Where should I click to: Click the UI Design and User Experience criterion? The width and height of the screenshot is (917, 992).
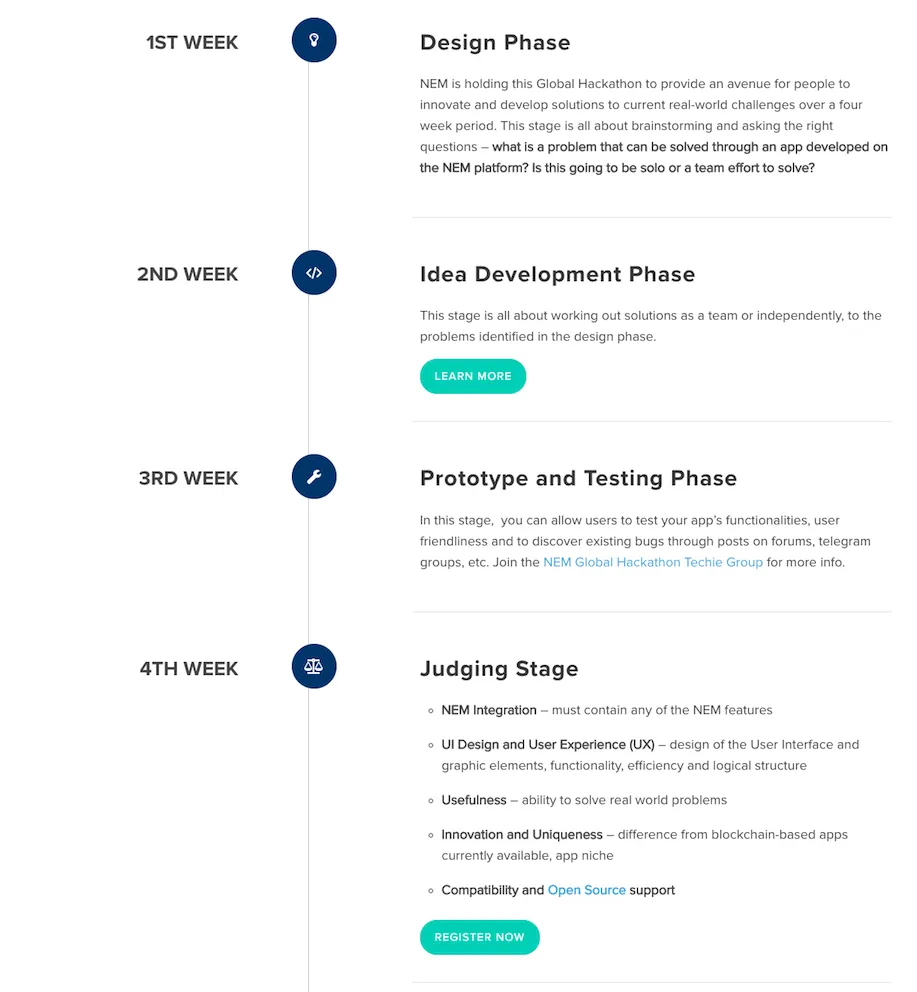[x=547, y=745]
